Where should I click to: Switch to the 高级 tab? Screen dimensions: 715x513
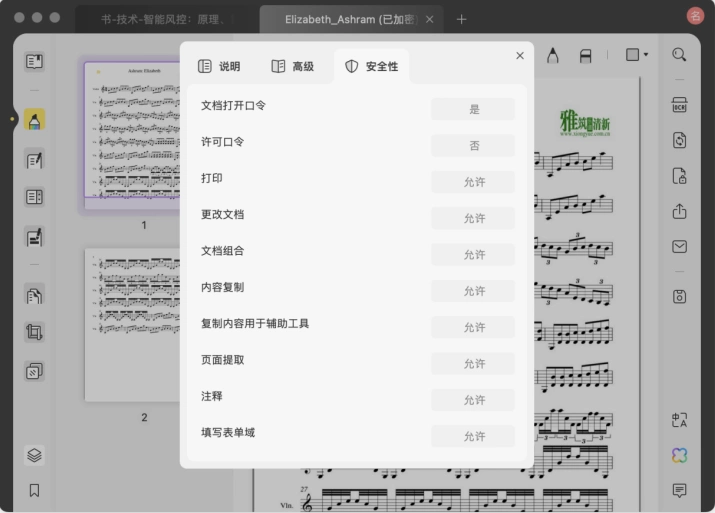(x=293, y=67)
